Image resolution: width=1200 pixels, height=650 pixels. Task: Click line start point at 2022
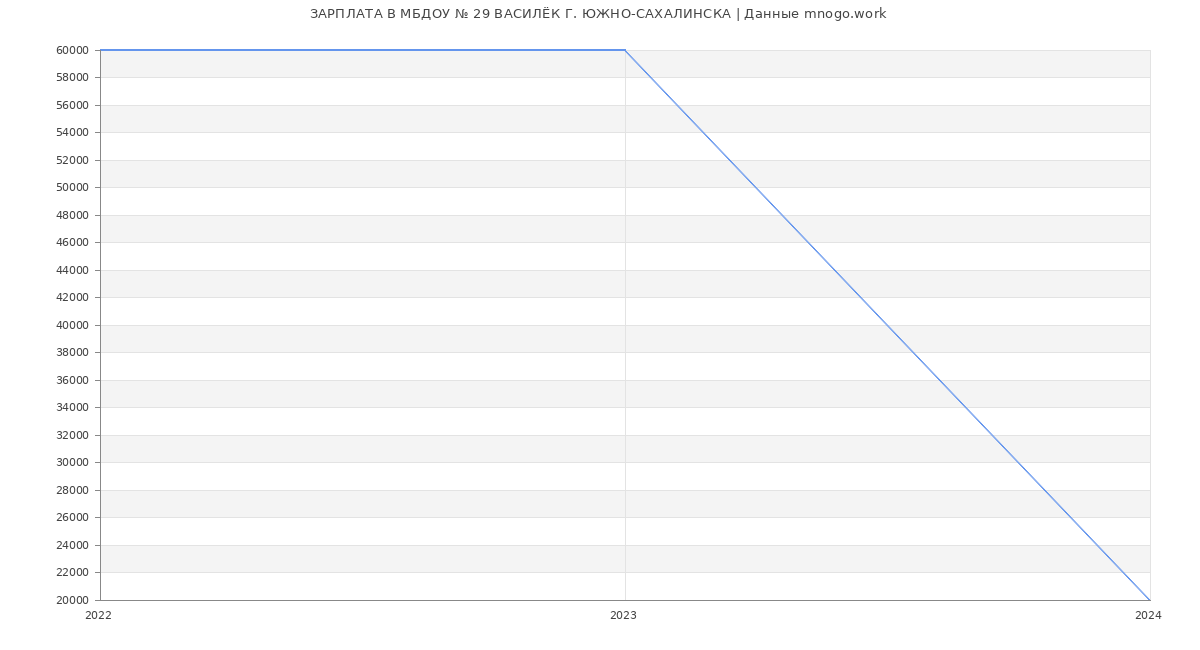tap(101, 50)
